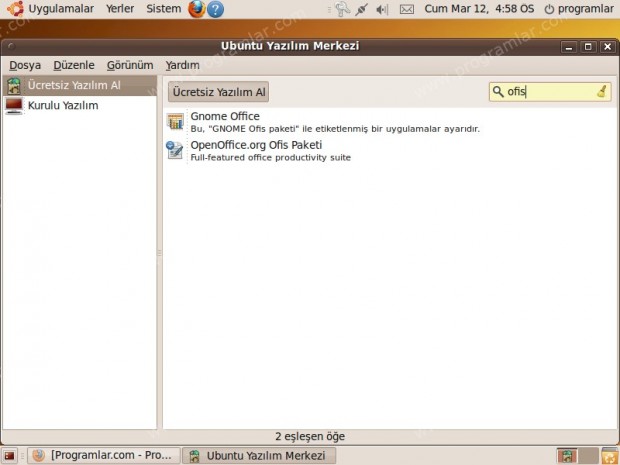This screenshot has height=465, width=620.
Task: Clear search with the broom icon
Action: pyautogui.click(x=602, y=91)
